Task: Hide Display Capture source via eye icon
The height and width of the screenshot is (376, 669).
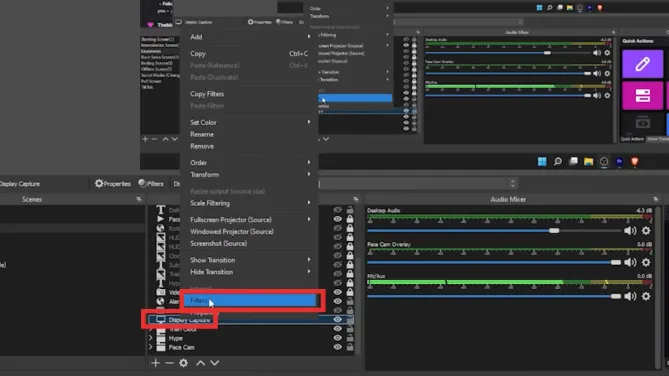Action: 337,320
